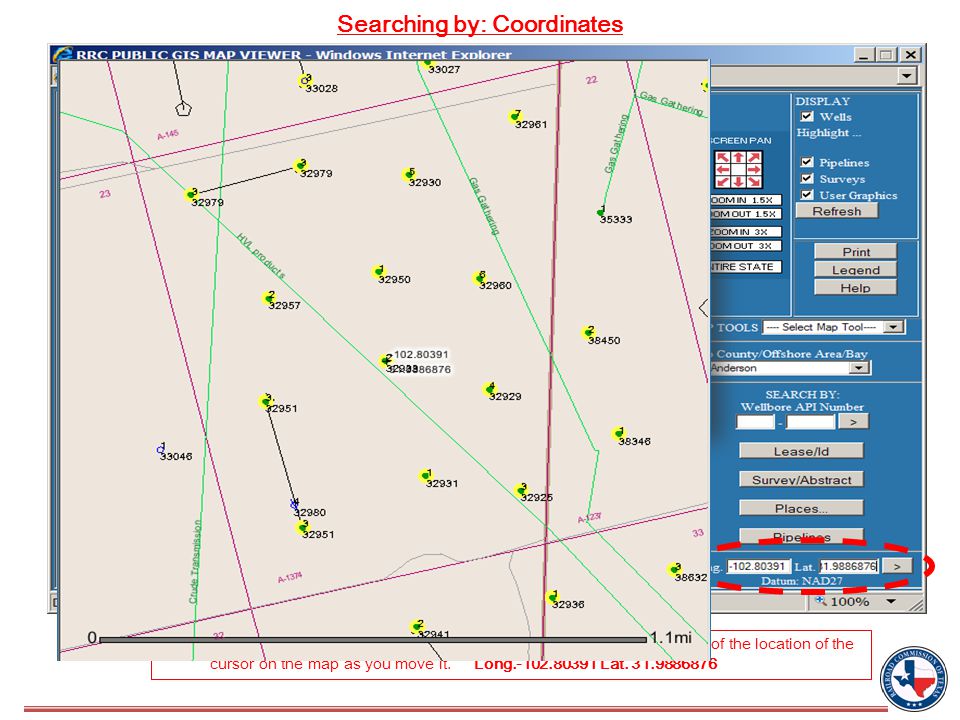The height and width of the screenshot is (720, 960).
Task: Pan the map down with the south arrow
Action: point(738,181)
